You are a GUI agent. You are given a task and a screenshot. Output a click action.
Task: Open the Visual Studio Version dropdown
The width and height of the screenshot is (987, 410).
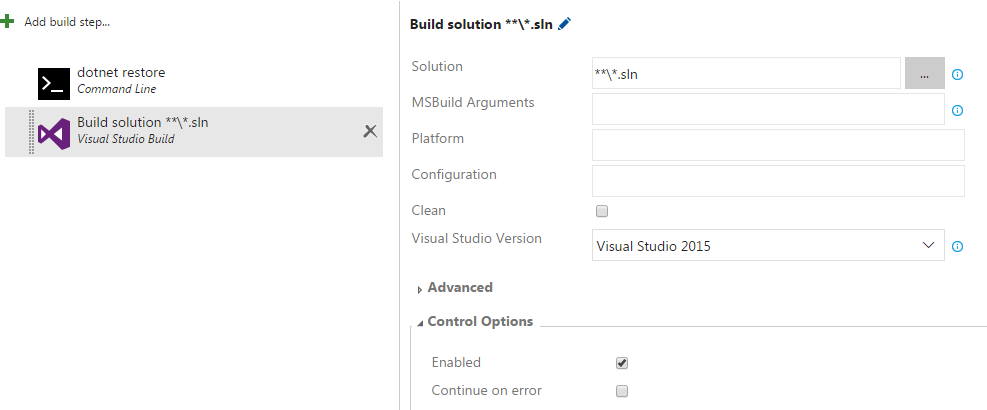point(768,245)
